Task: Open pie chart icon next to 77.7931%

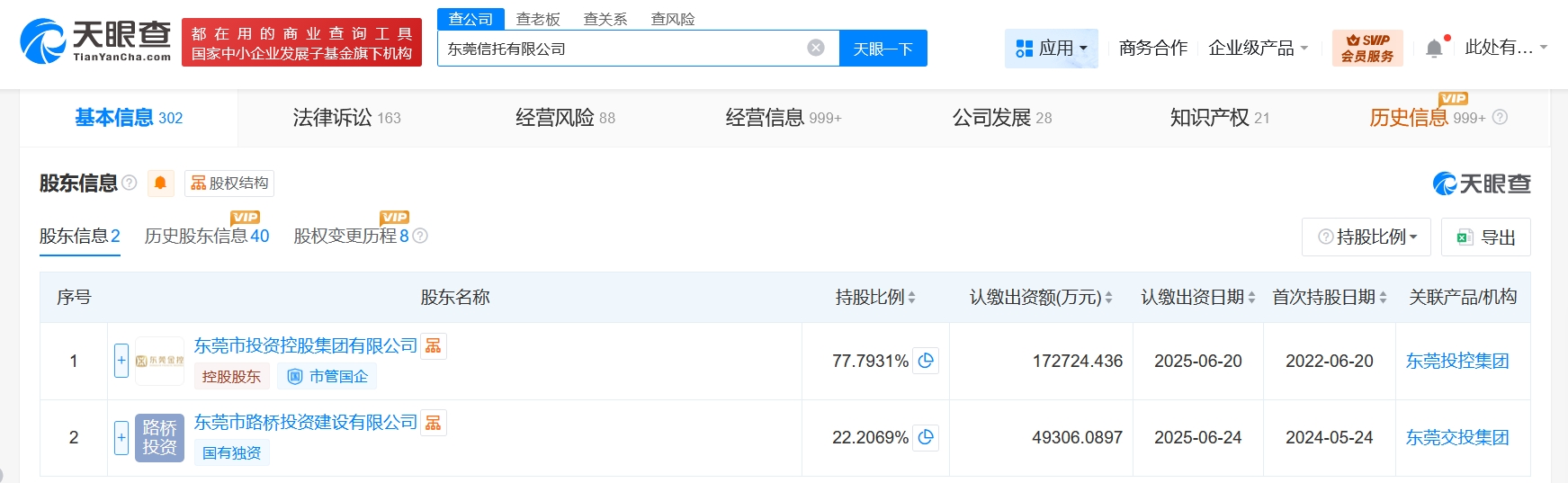Action: pyautogui.click(x=926, y=361)
